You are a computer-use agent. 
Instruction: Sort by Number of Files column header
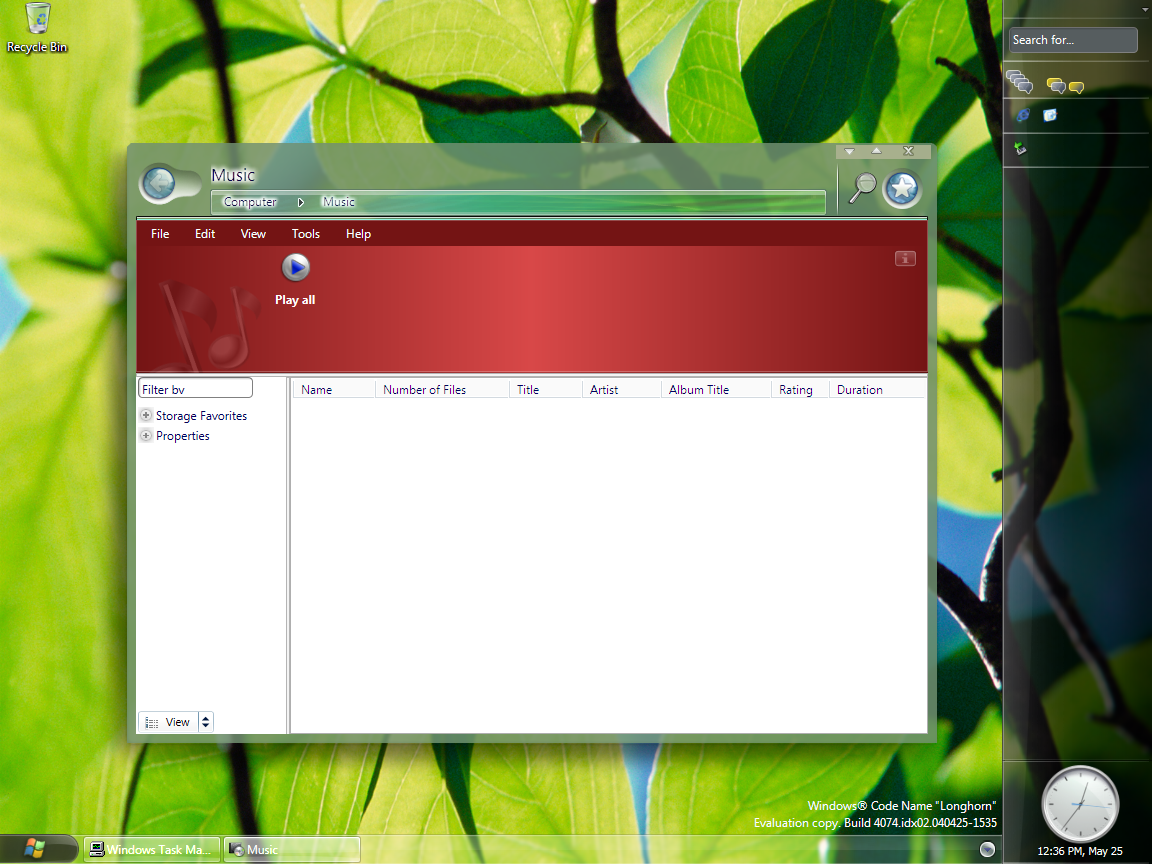tap(442, 389)
